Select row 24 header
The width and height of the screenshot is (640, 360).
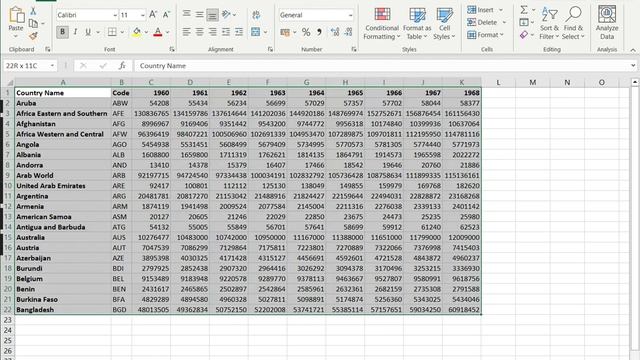click(7, 330)
